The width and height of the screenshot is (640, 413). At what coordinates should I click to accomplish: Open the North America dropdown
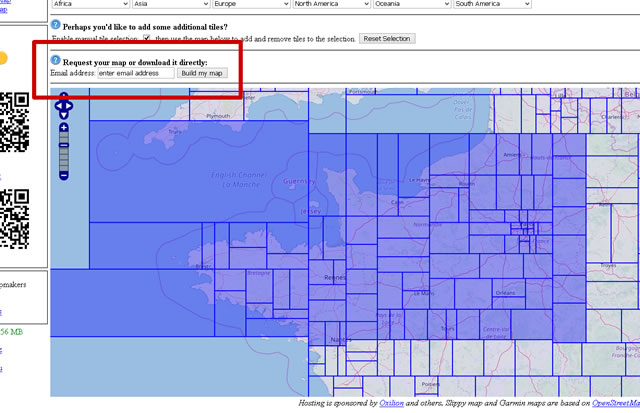(330, 4)
